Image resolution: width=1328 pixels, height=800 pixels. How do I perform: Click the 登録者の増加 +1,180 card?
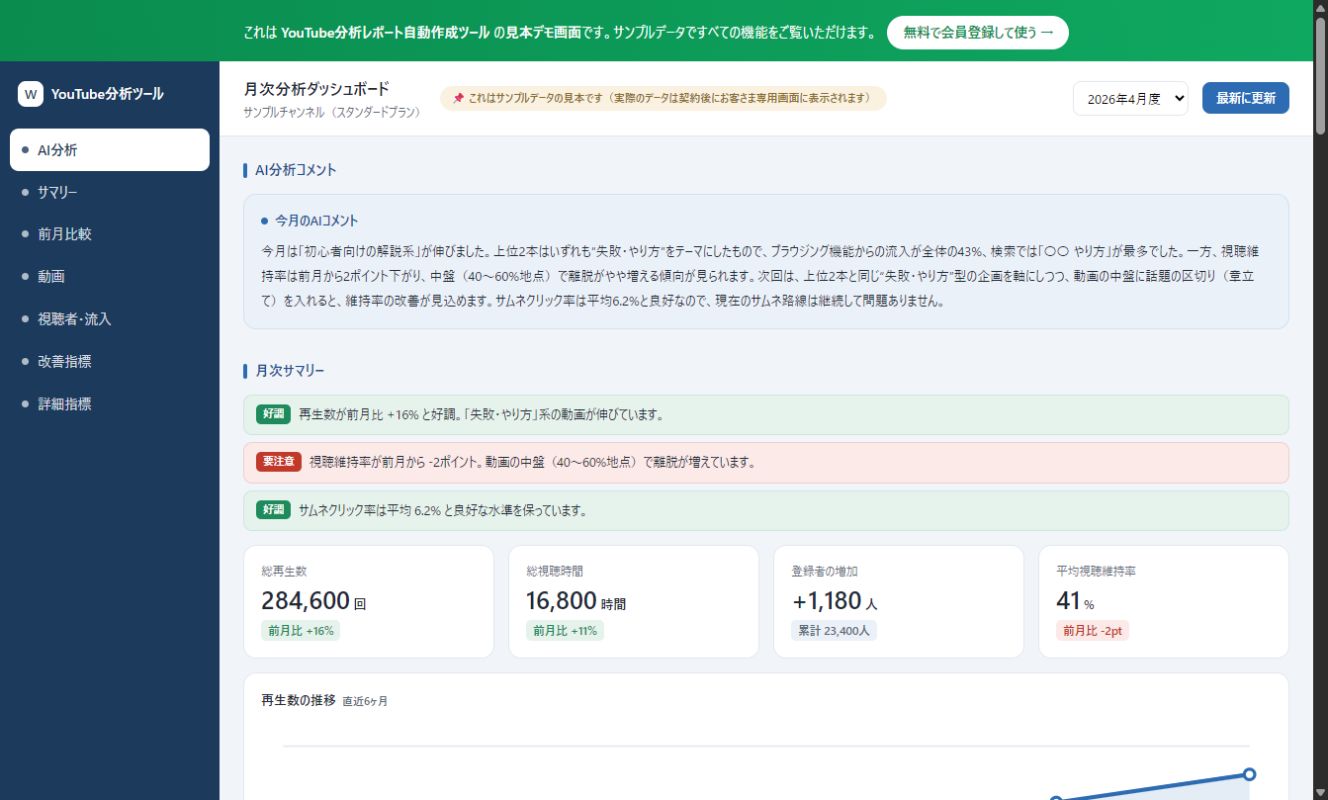click(x=898, y=601)
